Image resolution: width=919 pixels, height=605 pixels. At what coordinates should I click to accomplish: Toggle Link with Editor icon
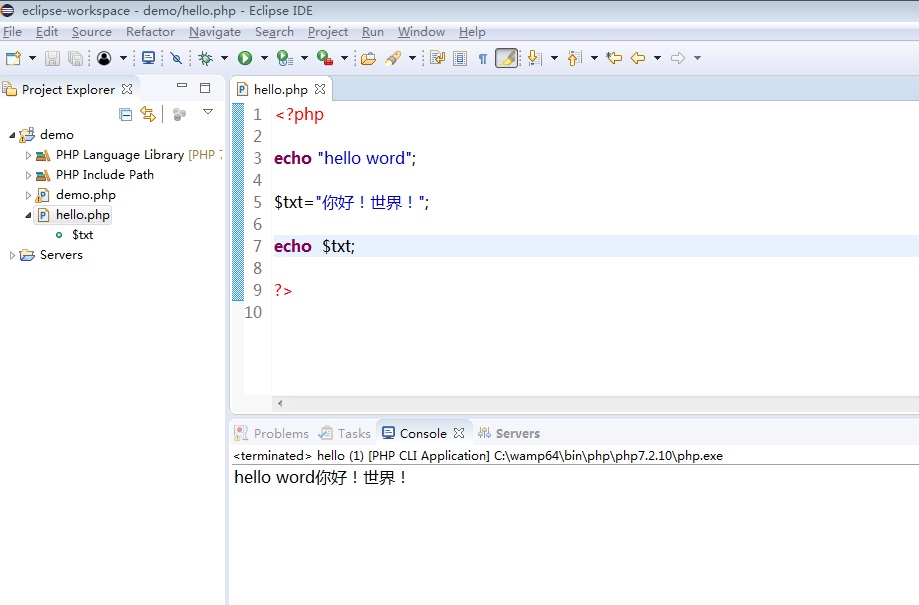pos(148,114)
